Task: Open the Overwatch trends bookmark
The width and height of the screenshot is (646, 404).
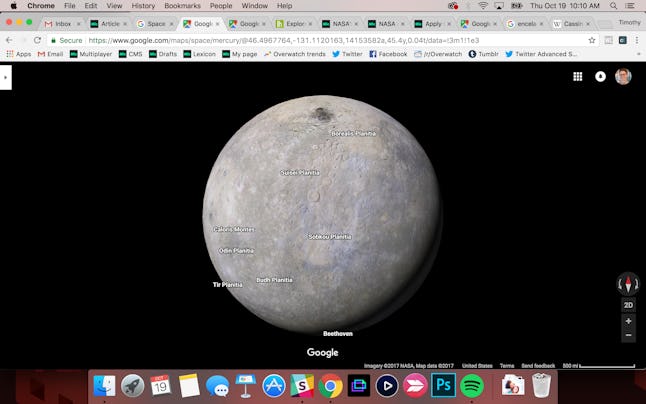Action: (295, 54)
